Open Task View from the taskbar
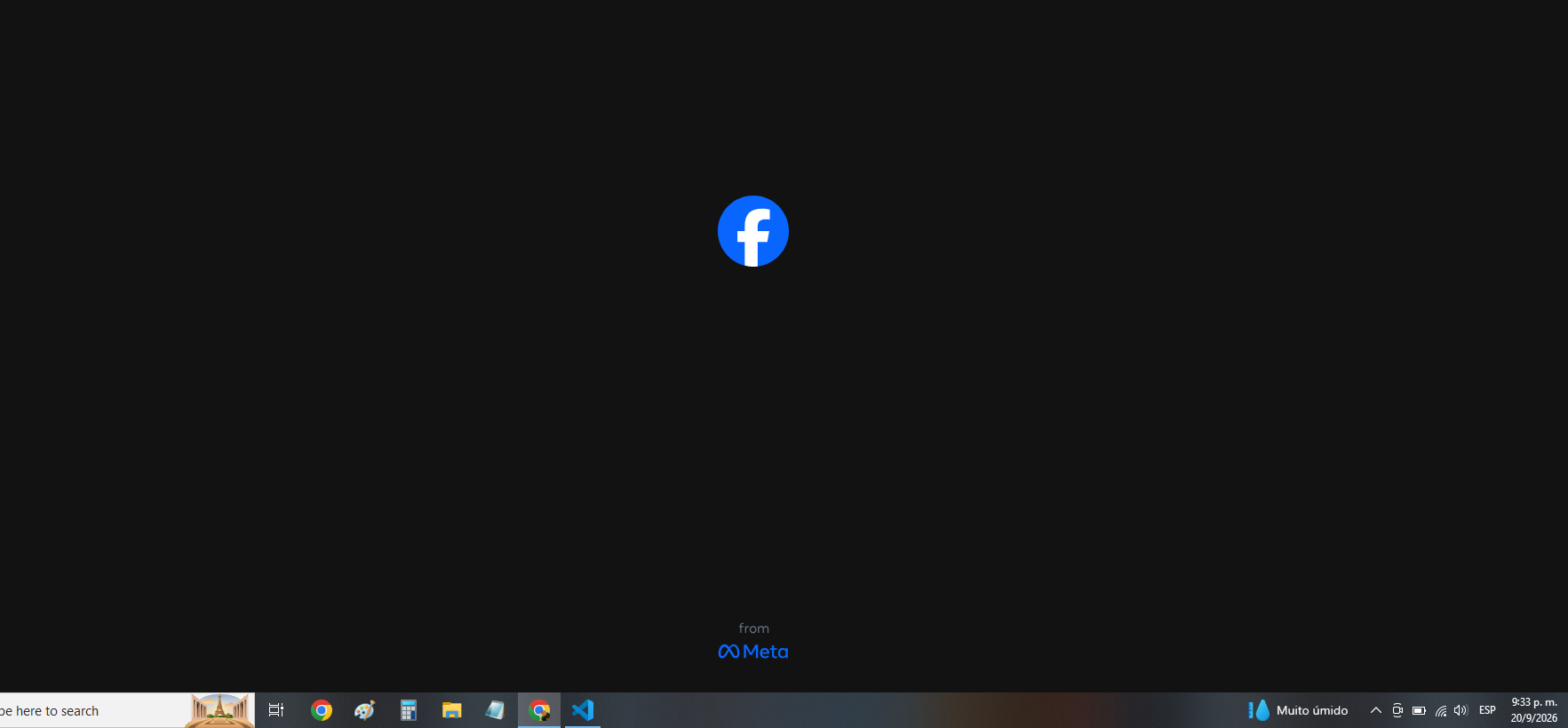This screenshot has height=728, width=1568. pos(276,710)
